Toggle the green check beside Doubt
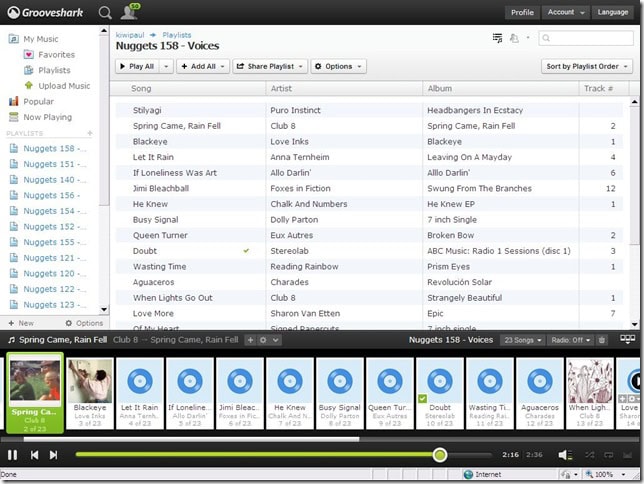644x484 pixels. click(246, 251)
